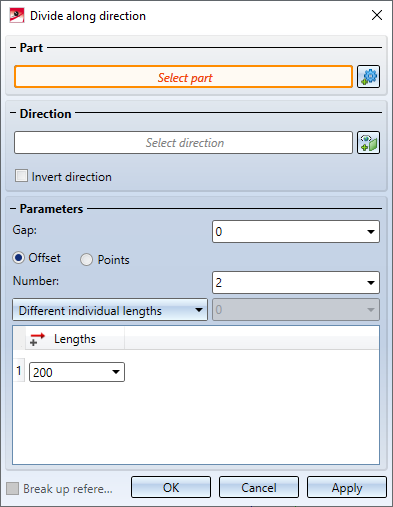Select the Offset radio button

click(x=19, y=258)
